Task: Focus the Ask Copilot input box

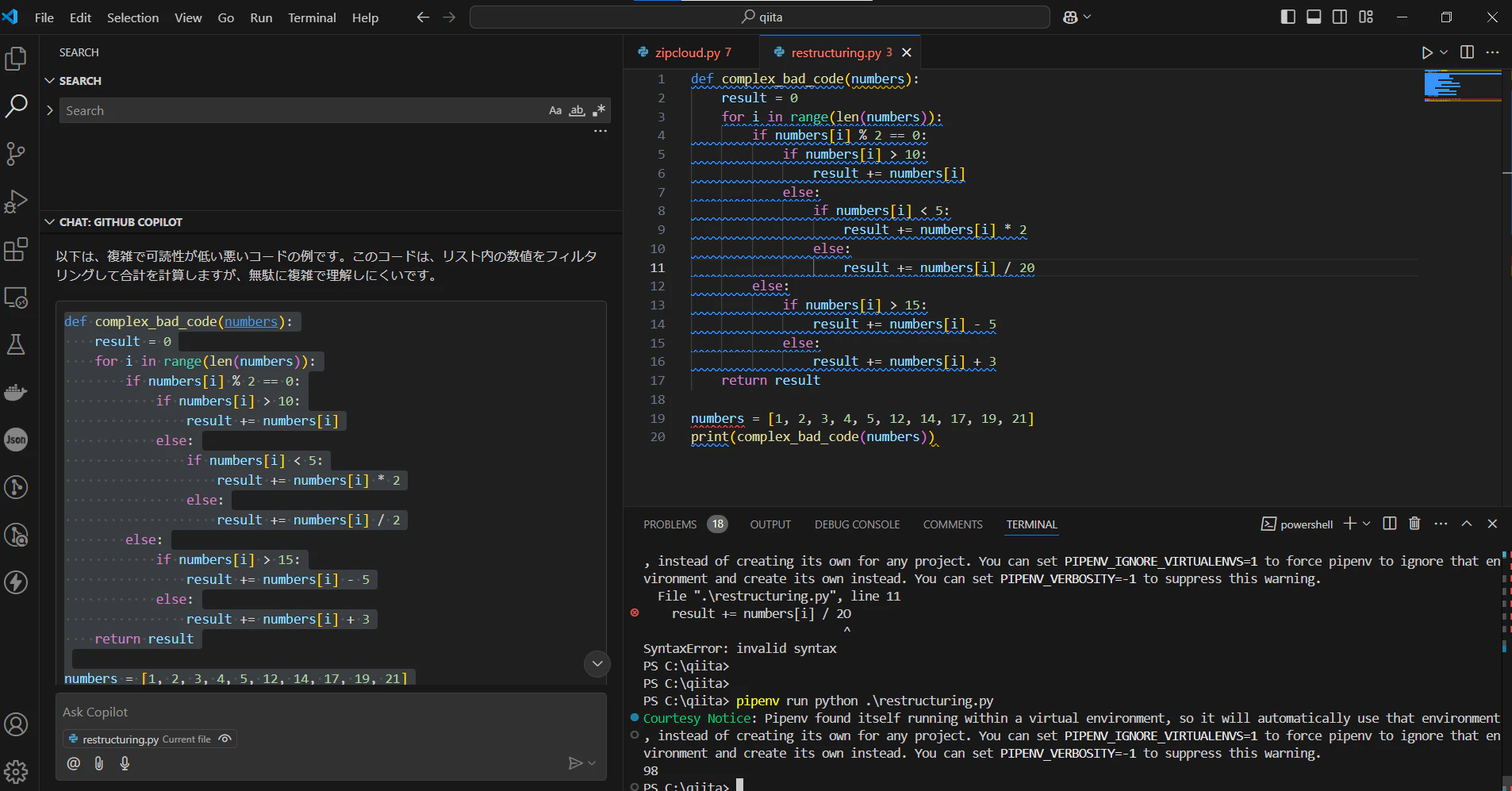Action: (x=331, y=712)
